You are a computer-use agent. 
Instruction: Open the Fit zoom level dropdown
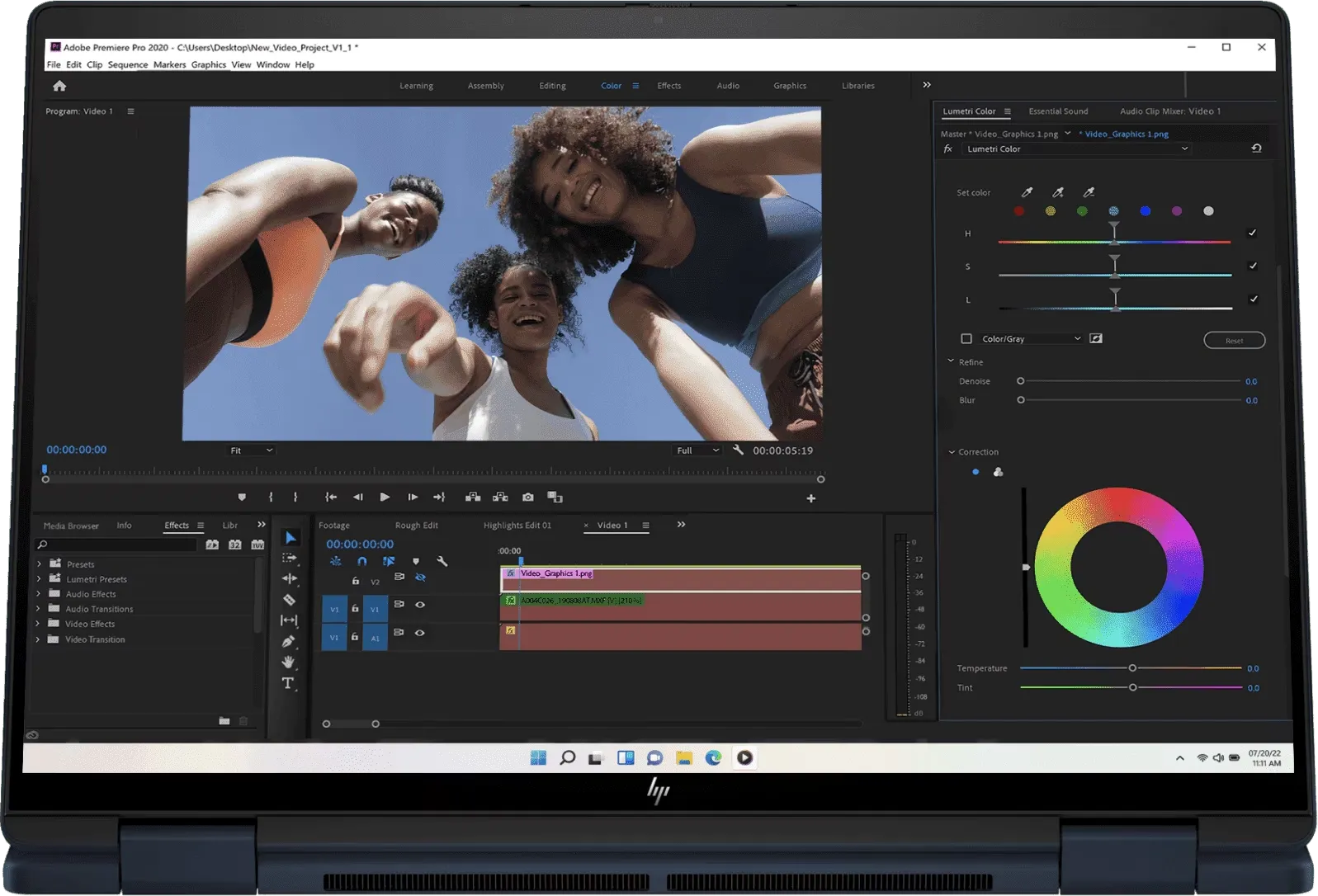pyautogui.click(x=251, y=450)
